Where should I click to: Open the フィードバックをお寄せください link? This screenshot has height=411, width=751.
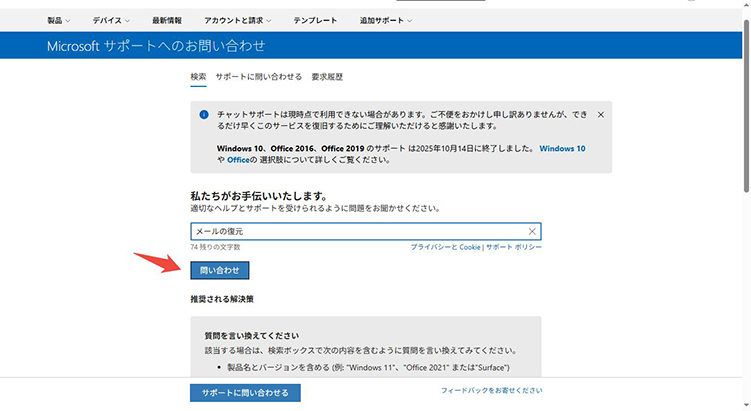pos(492,390)
